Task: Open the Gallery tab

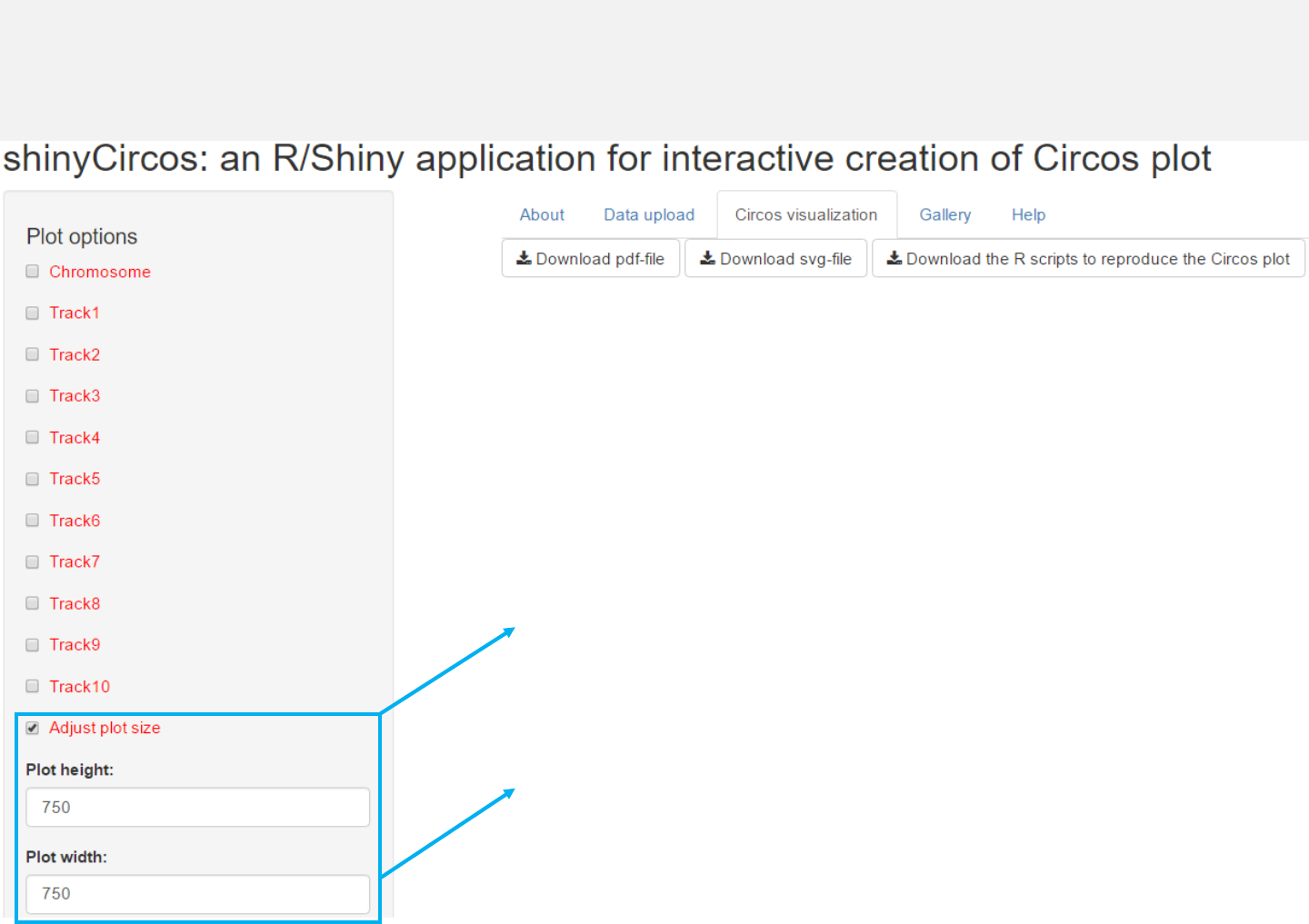Action: (x=945, y=214)
